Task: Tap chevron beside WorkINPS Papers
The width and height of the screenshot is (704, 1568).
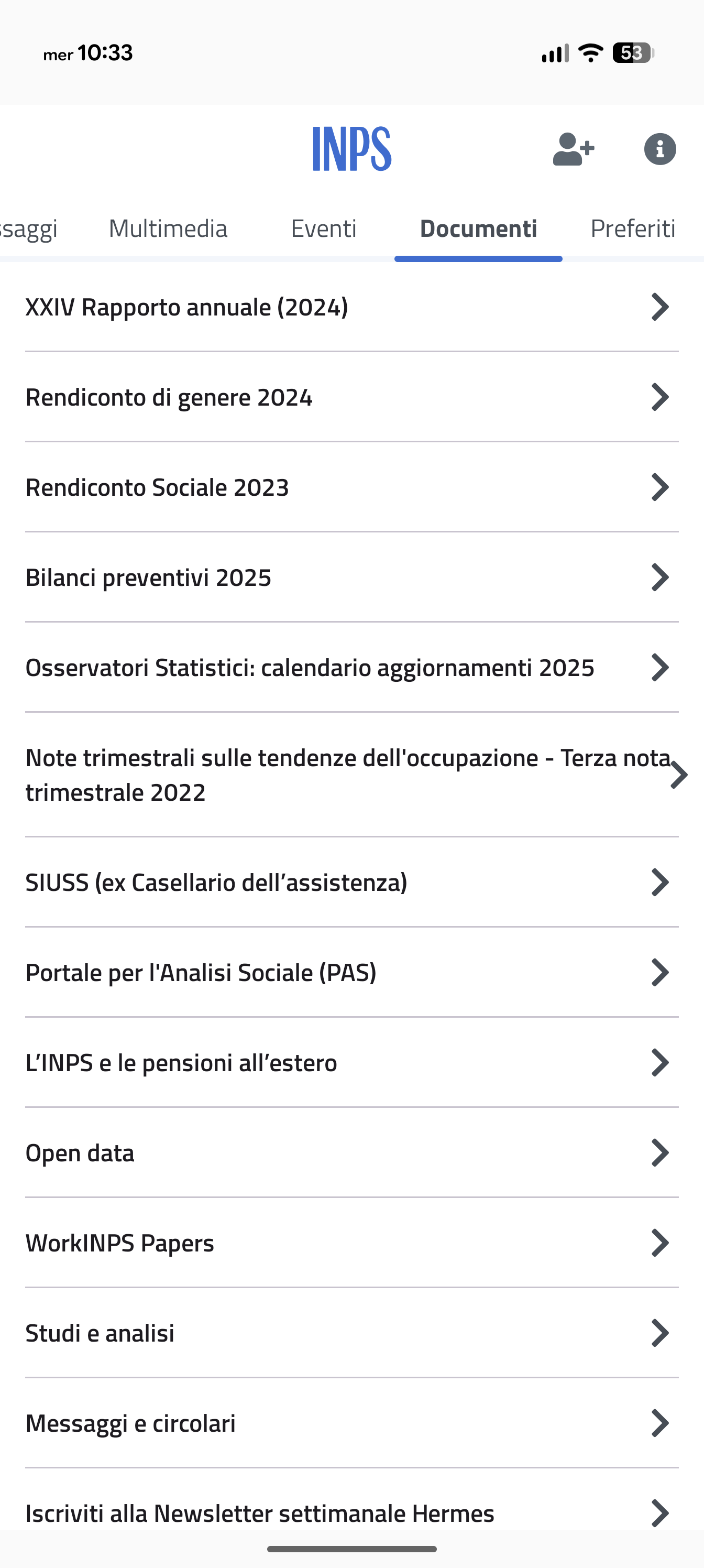Action: pos(659,1243)
